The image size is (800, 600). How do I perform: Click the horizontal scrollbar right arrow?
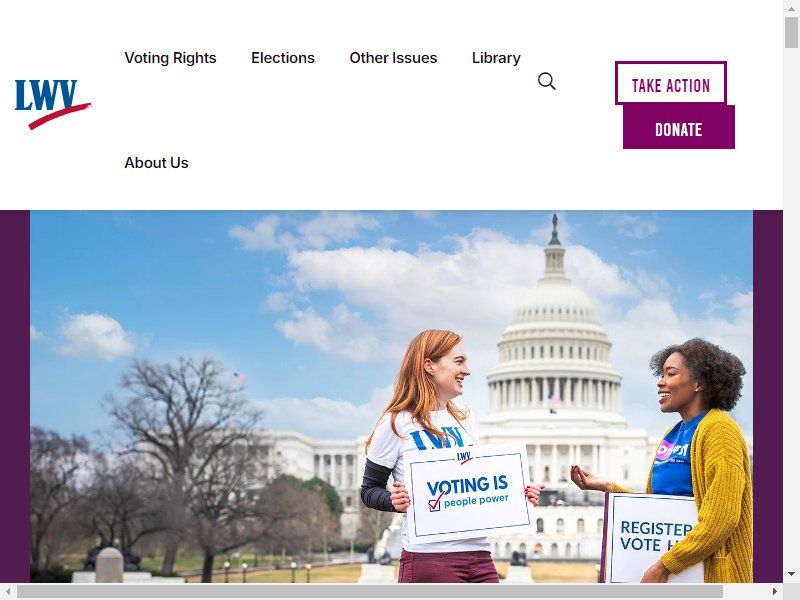click(775, 592)
